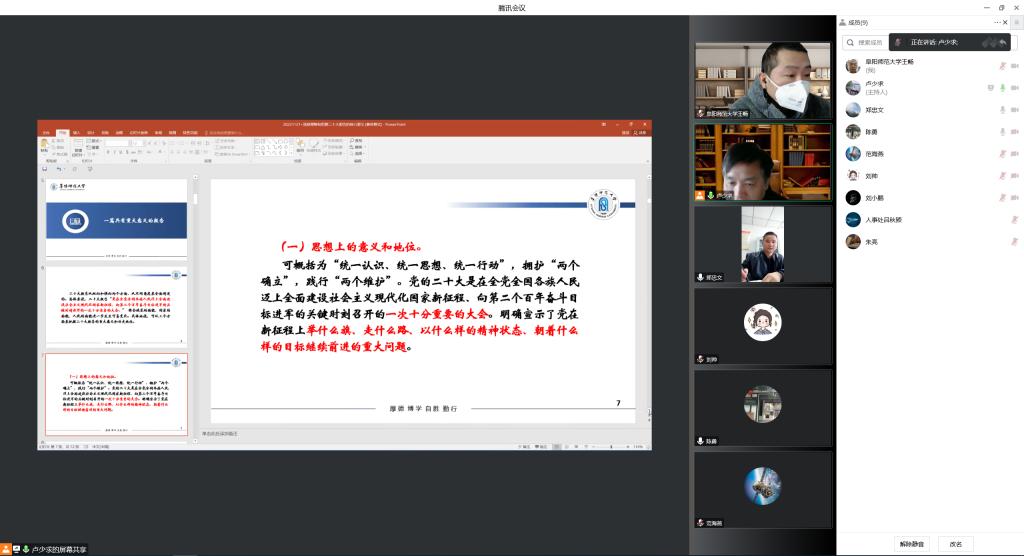Select participant 人事处吕秋婉 in member list
The image size is (1024, 556).
point(884,220)
